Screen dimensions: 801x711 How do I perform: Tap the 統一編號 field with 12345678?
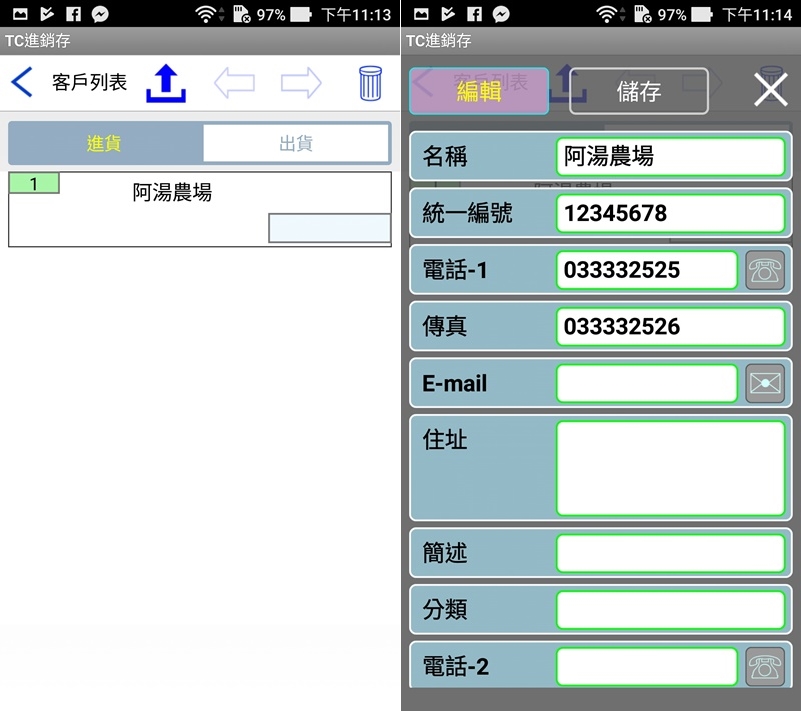[x=670, y=213]
